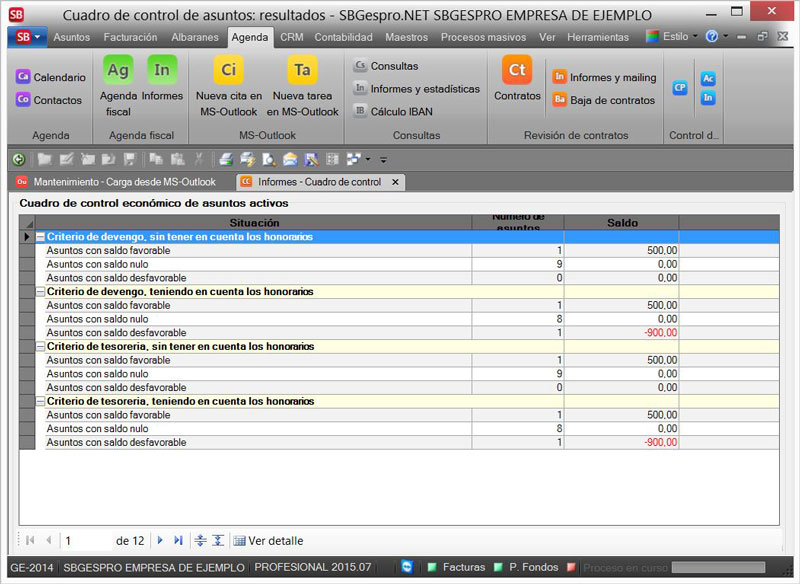
Task: Click Ver detalle button
Action: (x=268, y=540)
